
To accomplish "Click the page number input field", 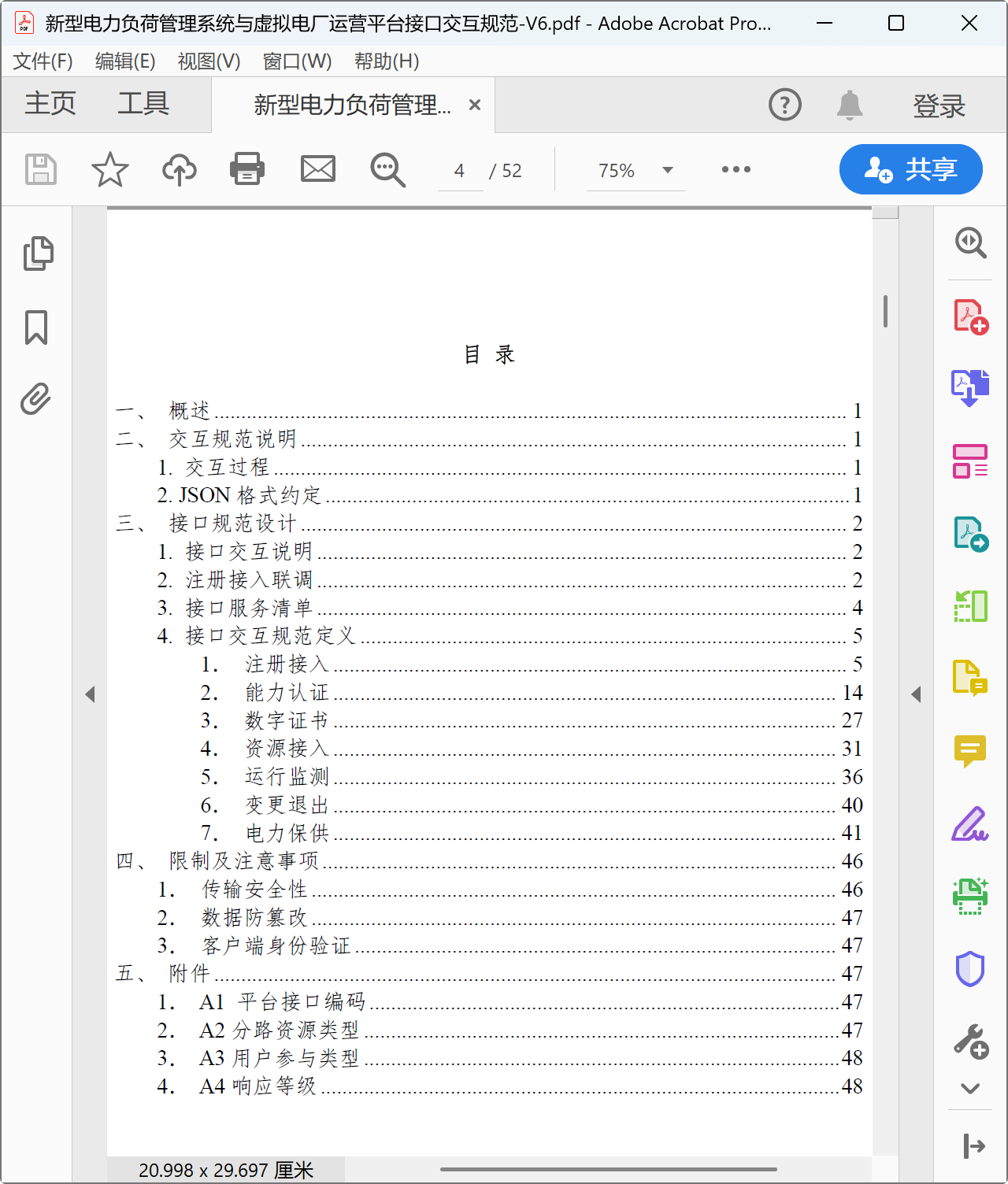I will pyautogui.click(x=460, y=171).
